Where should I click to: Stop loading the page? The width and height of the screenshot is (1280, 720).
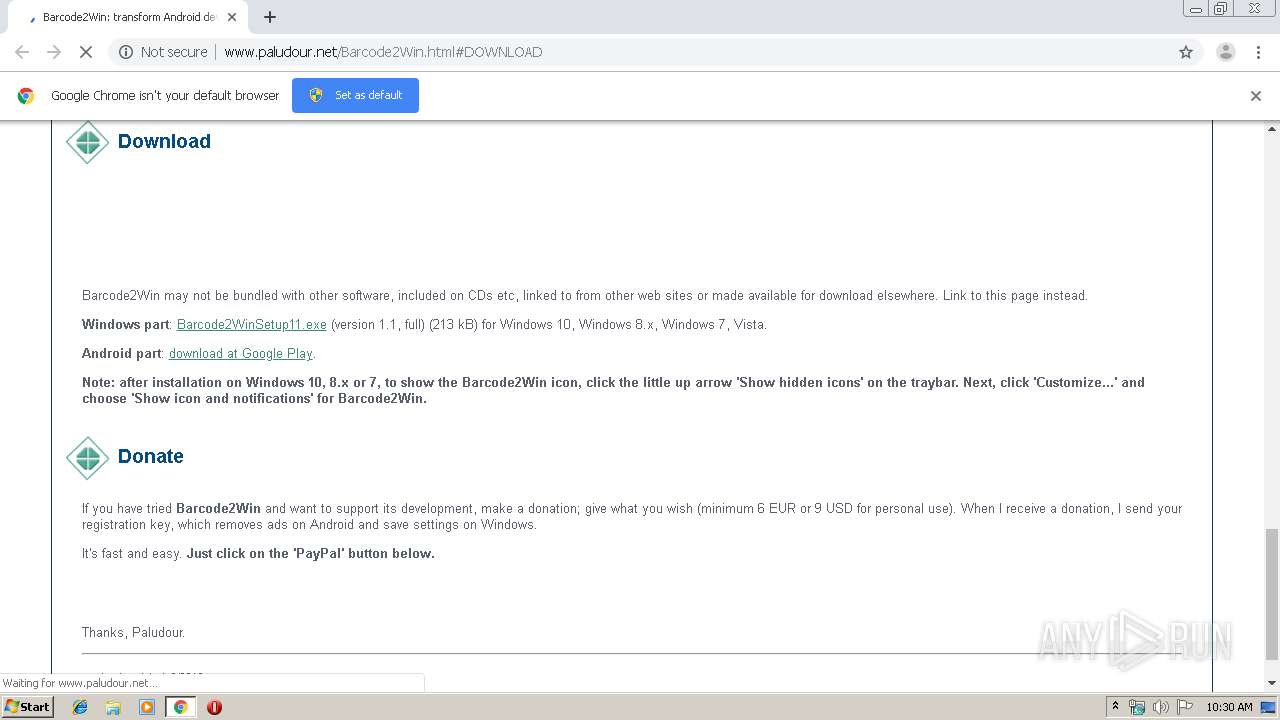[86, 52]
